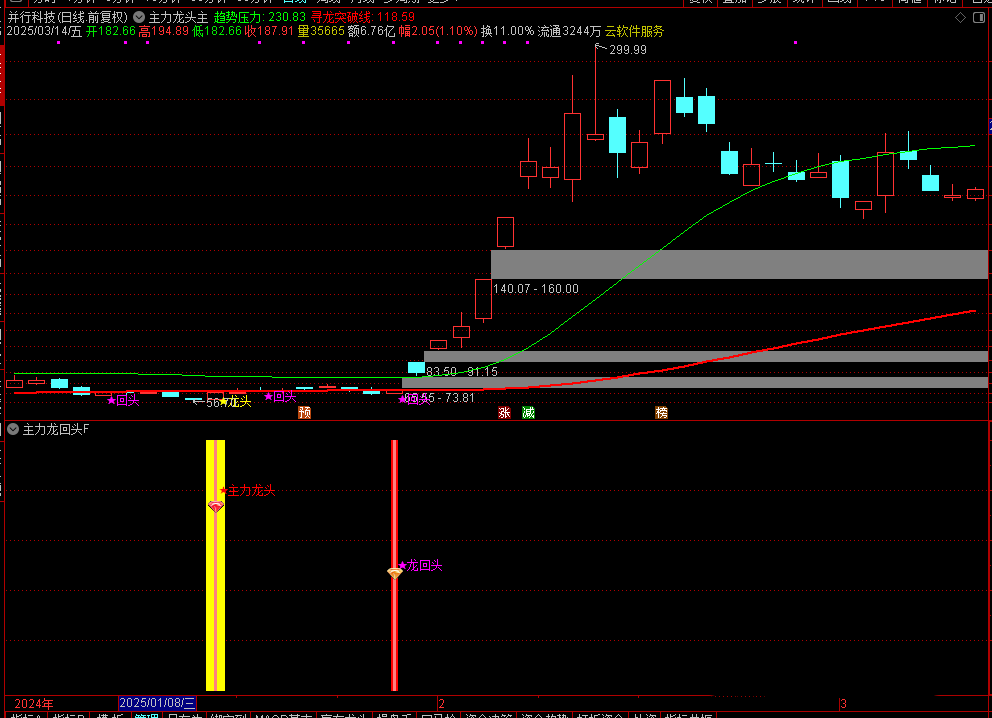Click the orange 预 event marker icon
992x718 pixels.
coord(304,412)
